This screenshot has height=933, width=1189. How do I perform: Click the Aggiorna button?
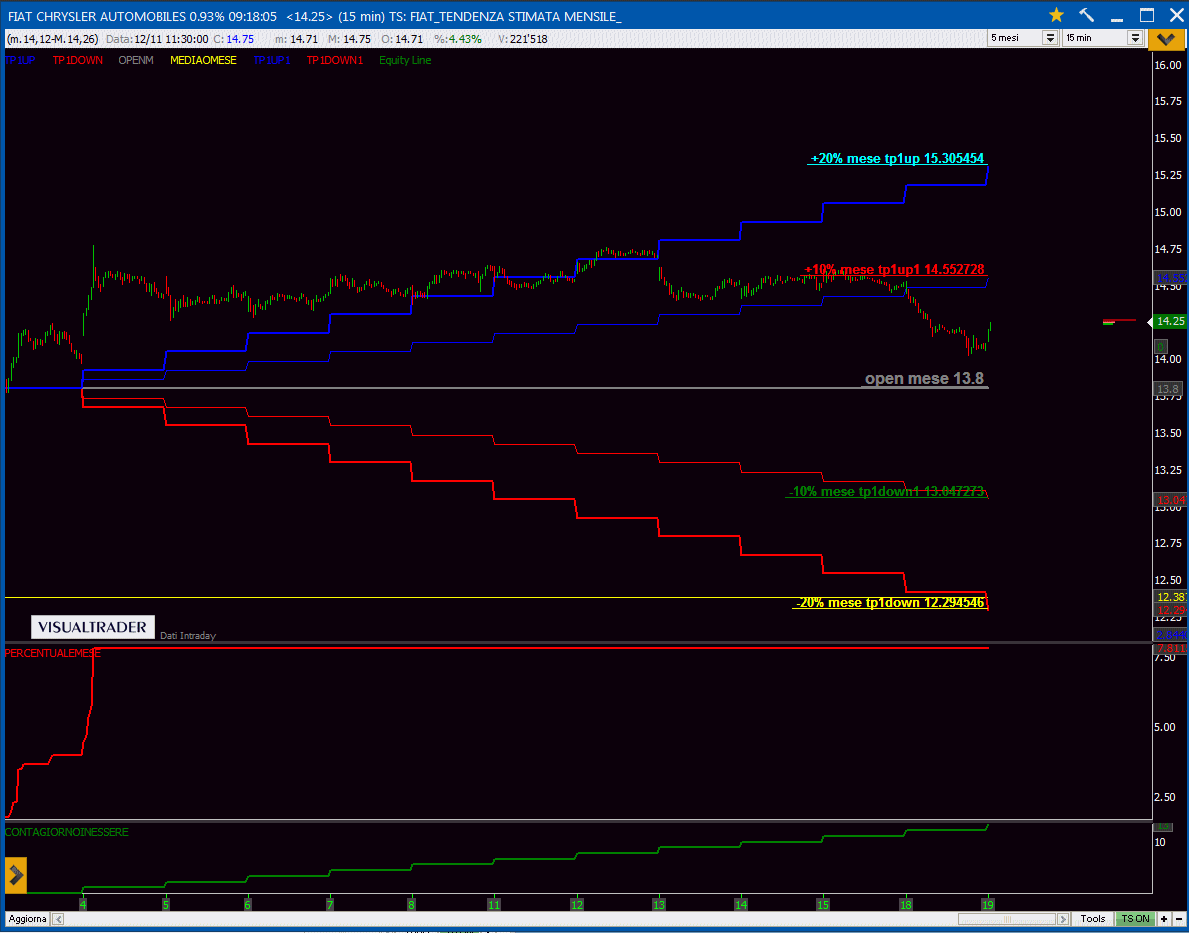click(x=27, y=919)
